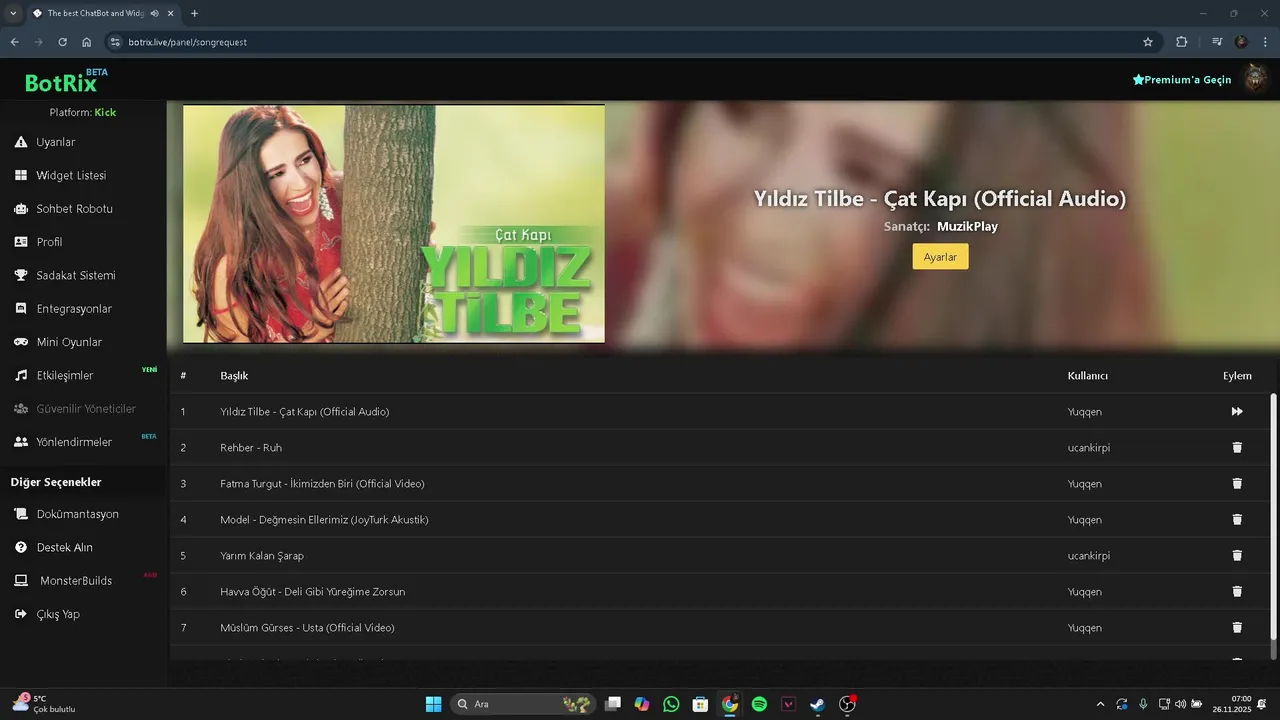Open Steam from taskbar
This screenshot has height=720, width=1280.
coord(817,704)
